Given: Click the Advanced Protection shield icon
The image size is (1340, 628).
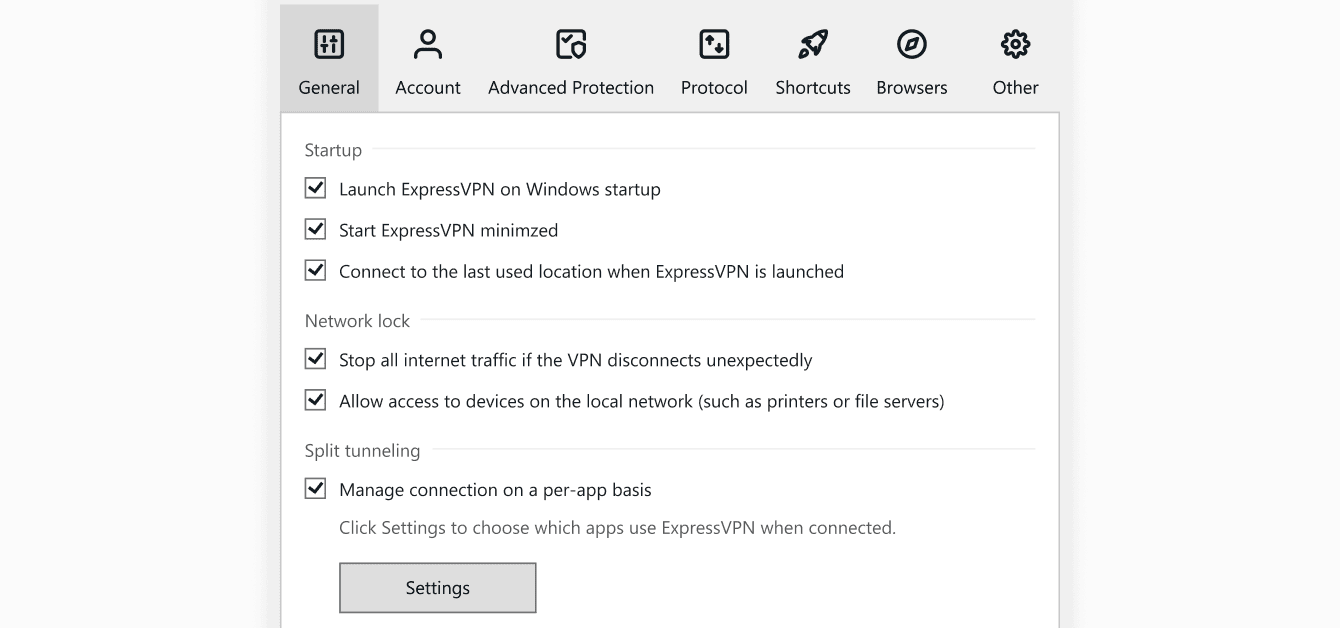Looking at the screenshot, I should (571, 44).
